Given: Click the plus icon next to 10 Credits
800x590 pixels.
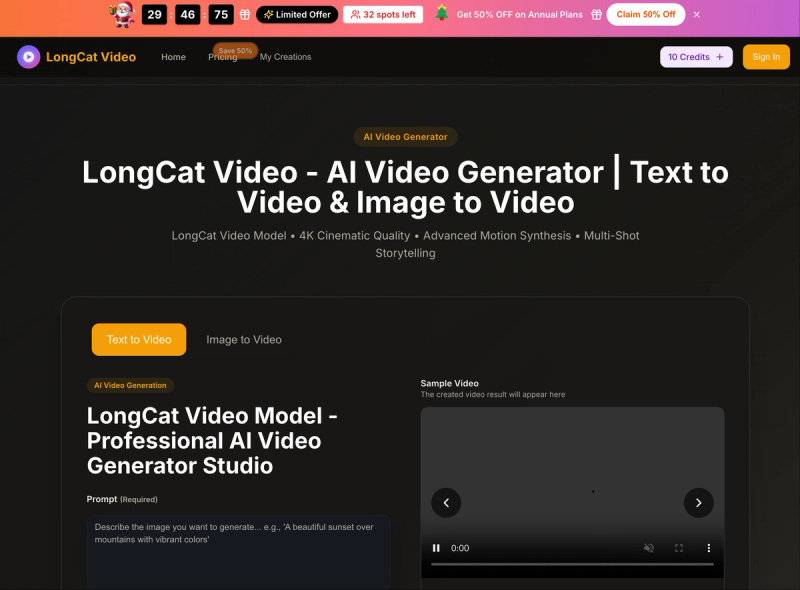Looking at the screenshot, I should (x=718, y=57).
